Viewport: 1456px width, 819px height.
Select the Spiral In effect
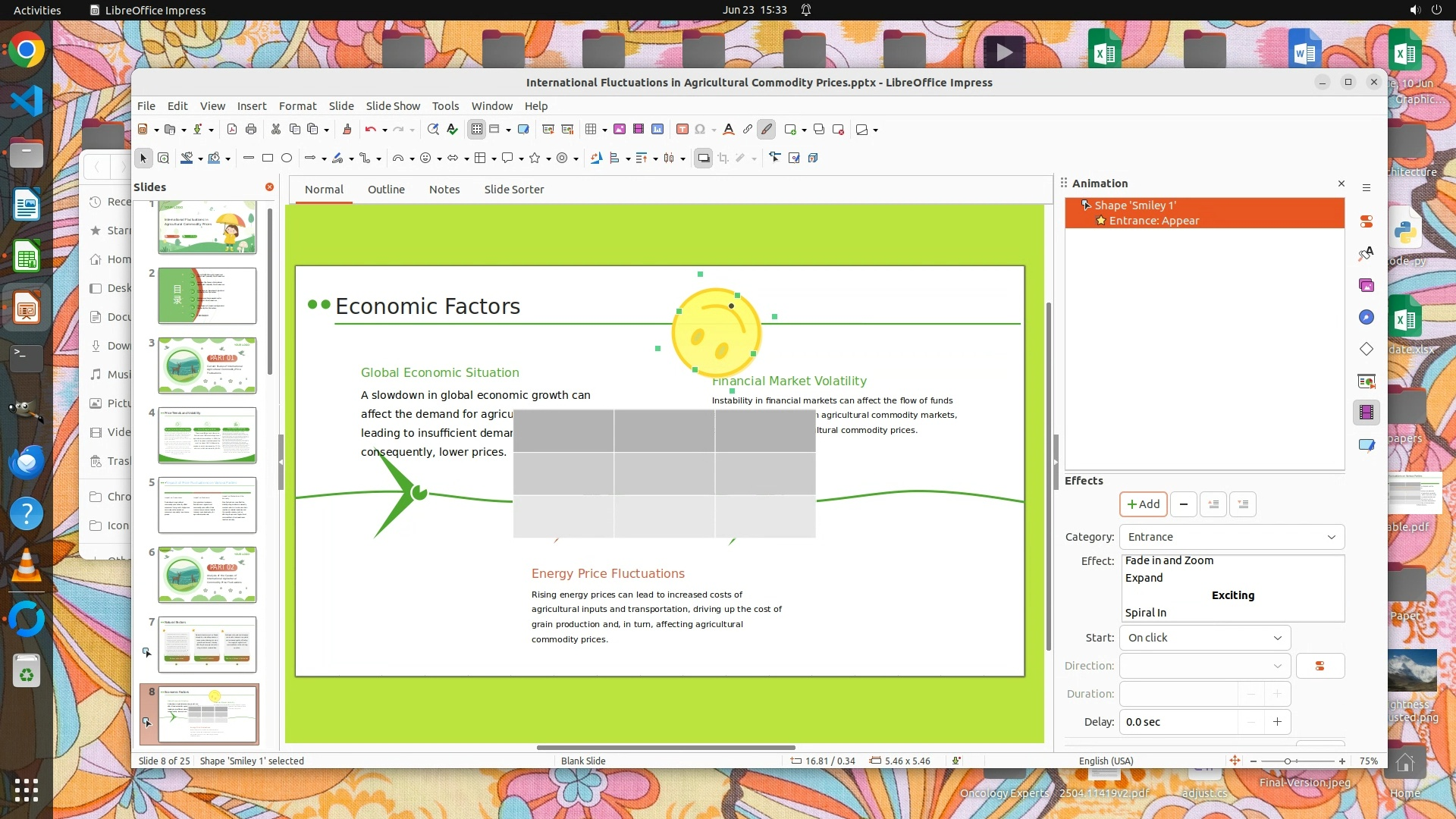pos(1145,613)
